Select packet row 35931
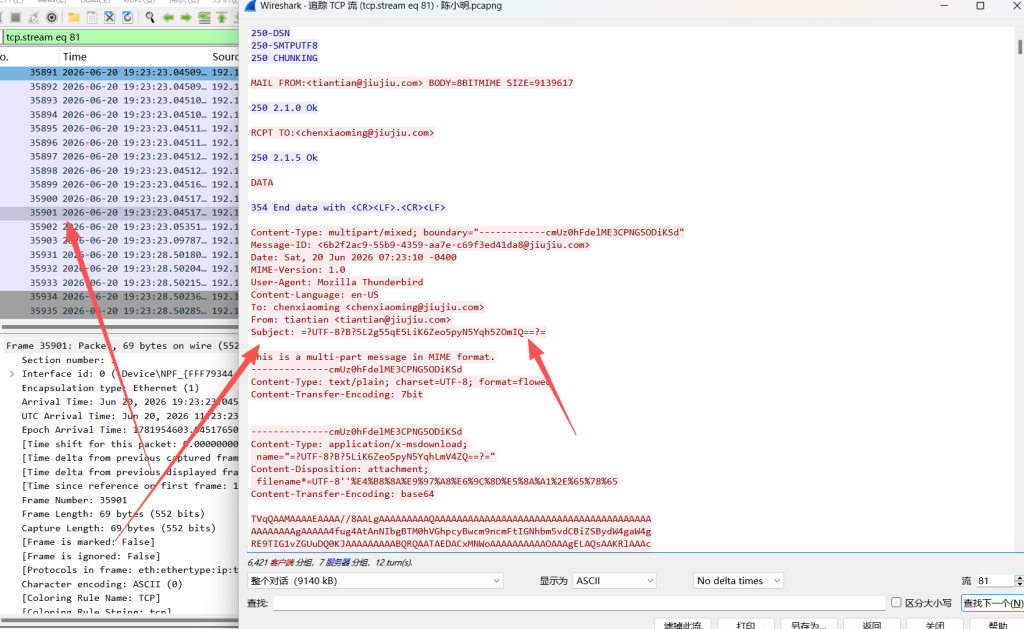Viewport: 1024px width, 629px height. pyautogui.click(x=119, y=255)
